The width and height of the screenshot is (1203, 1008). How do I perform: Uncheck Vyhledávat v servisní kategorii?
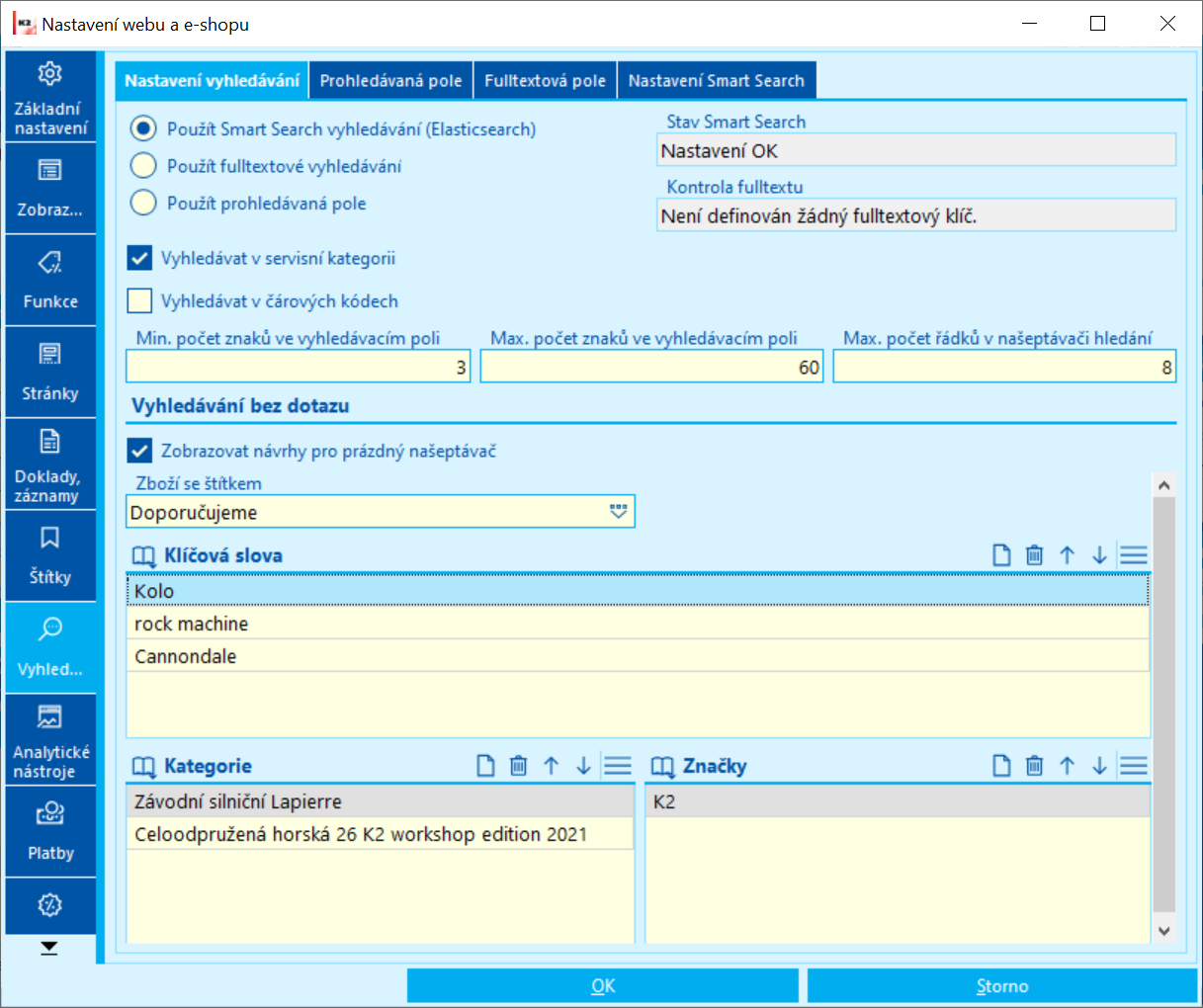tap(139, 258)
